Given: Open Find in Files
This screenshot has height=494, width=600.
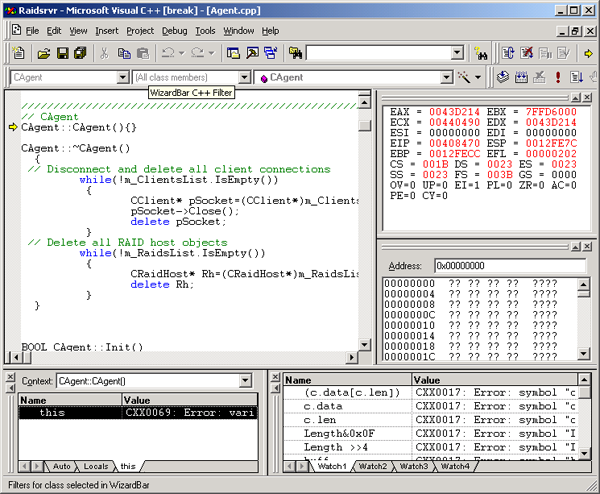Looking at the screenshot, I should pos(295,53).
